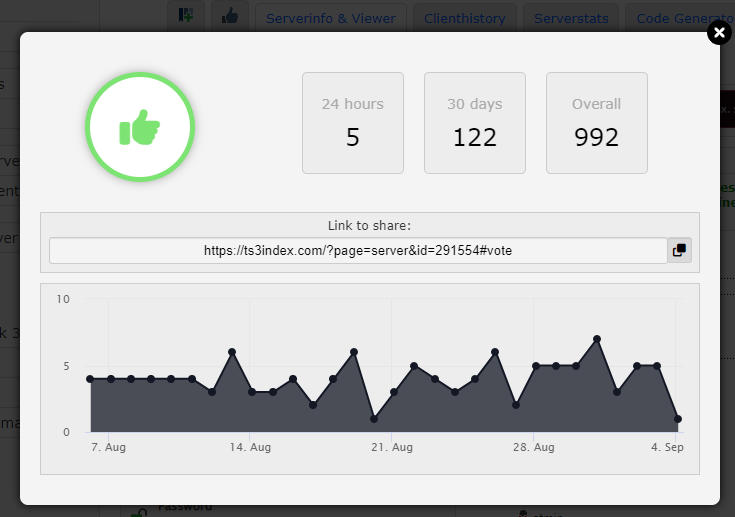Click the first data point on chart
735x517 pixels.
(90, 379)
